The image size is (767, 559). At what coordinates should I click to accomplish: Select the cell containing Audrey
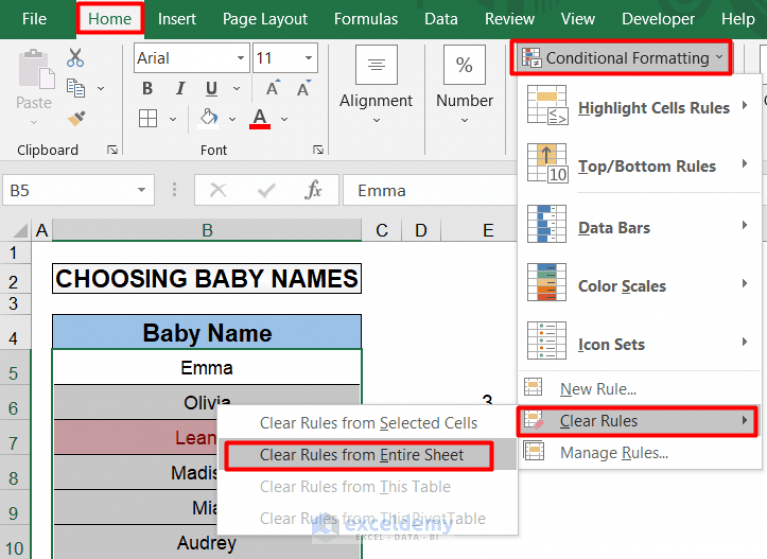(x=207, y=542)
